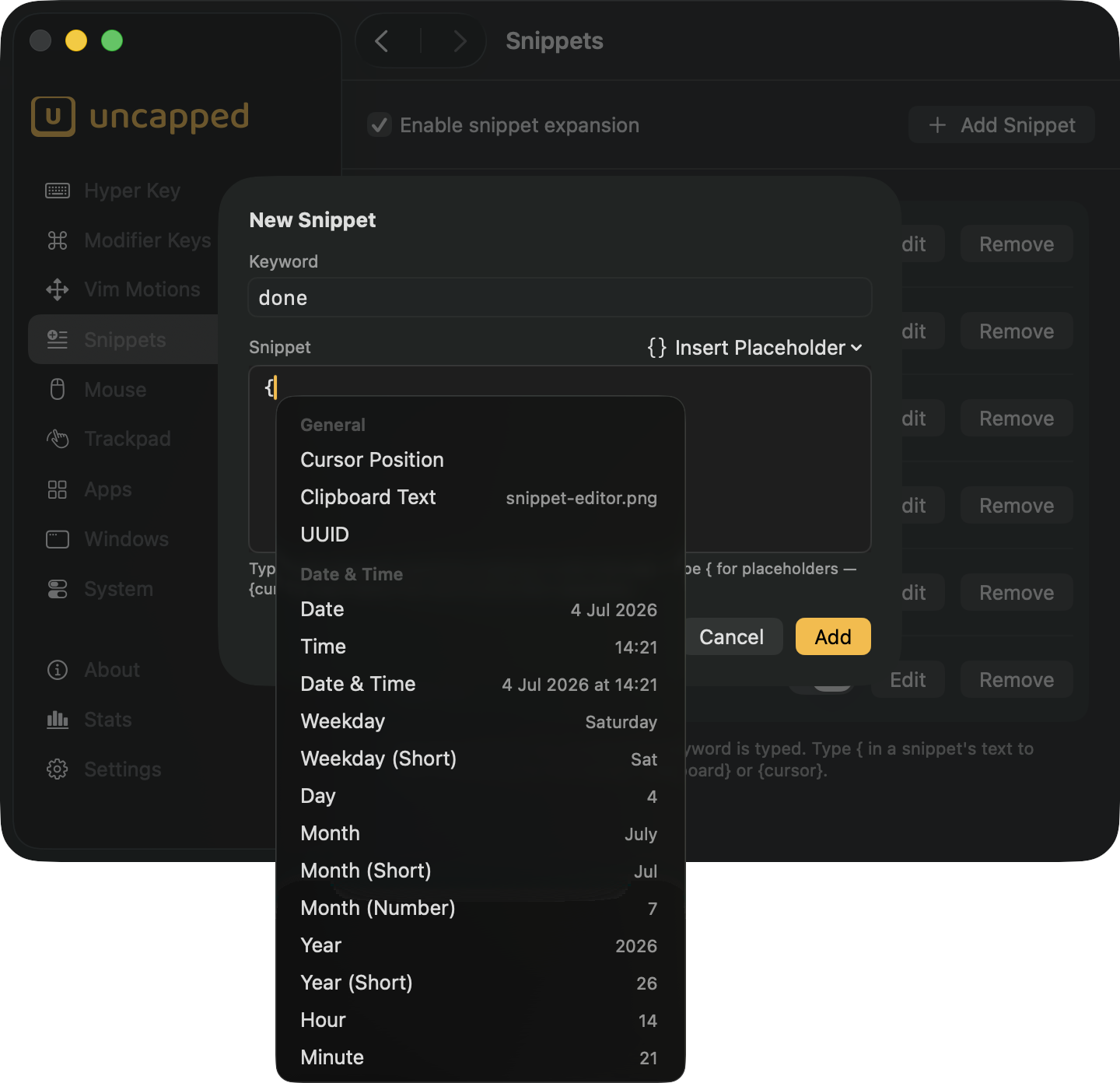1120x1083 pixels.
Task: Click the Vim Motions arrows icon
Action: coord(58,289)
